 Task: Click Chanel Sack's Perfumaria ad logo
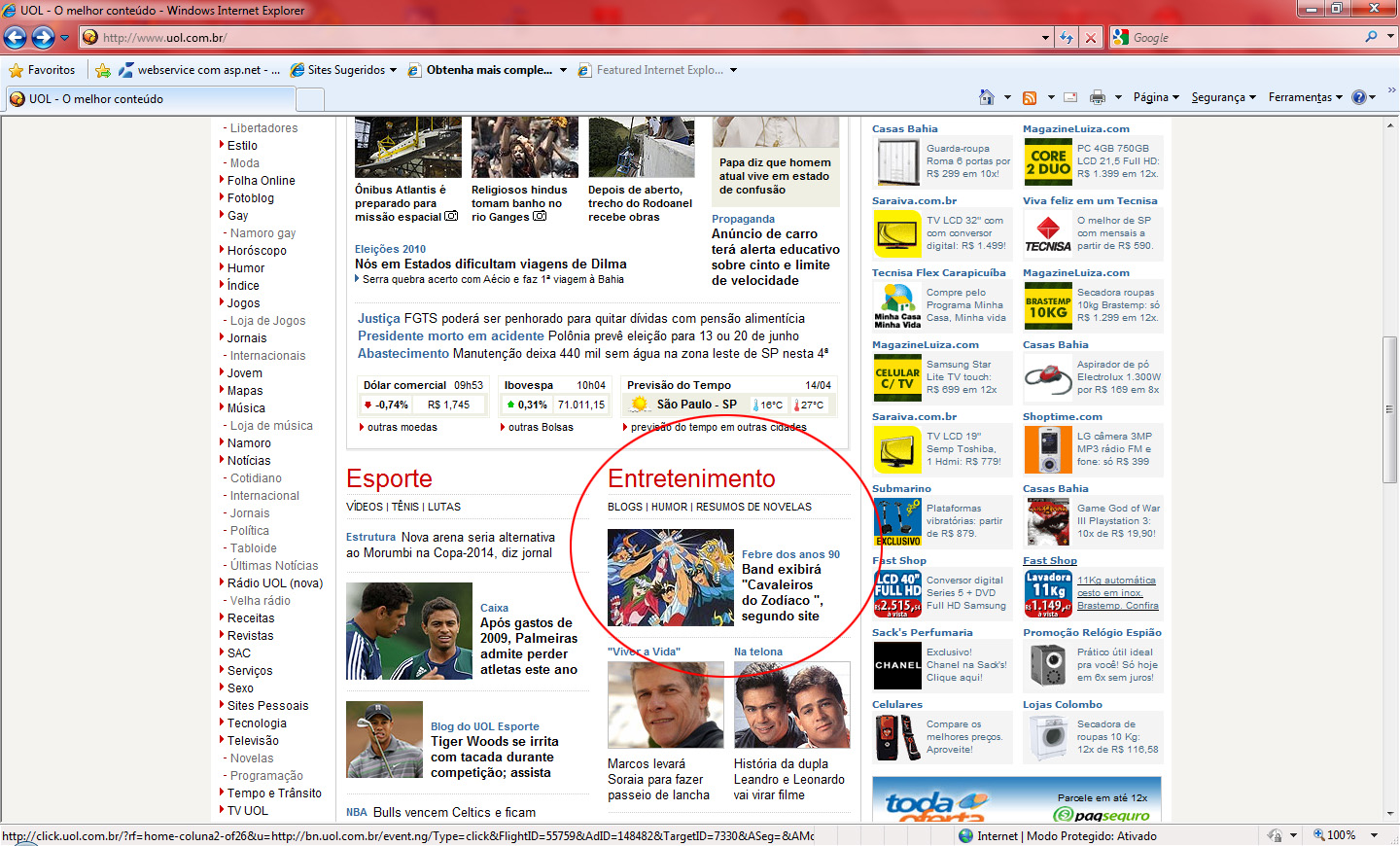(x=897, y=665)
